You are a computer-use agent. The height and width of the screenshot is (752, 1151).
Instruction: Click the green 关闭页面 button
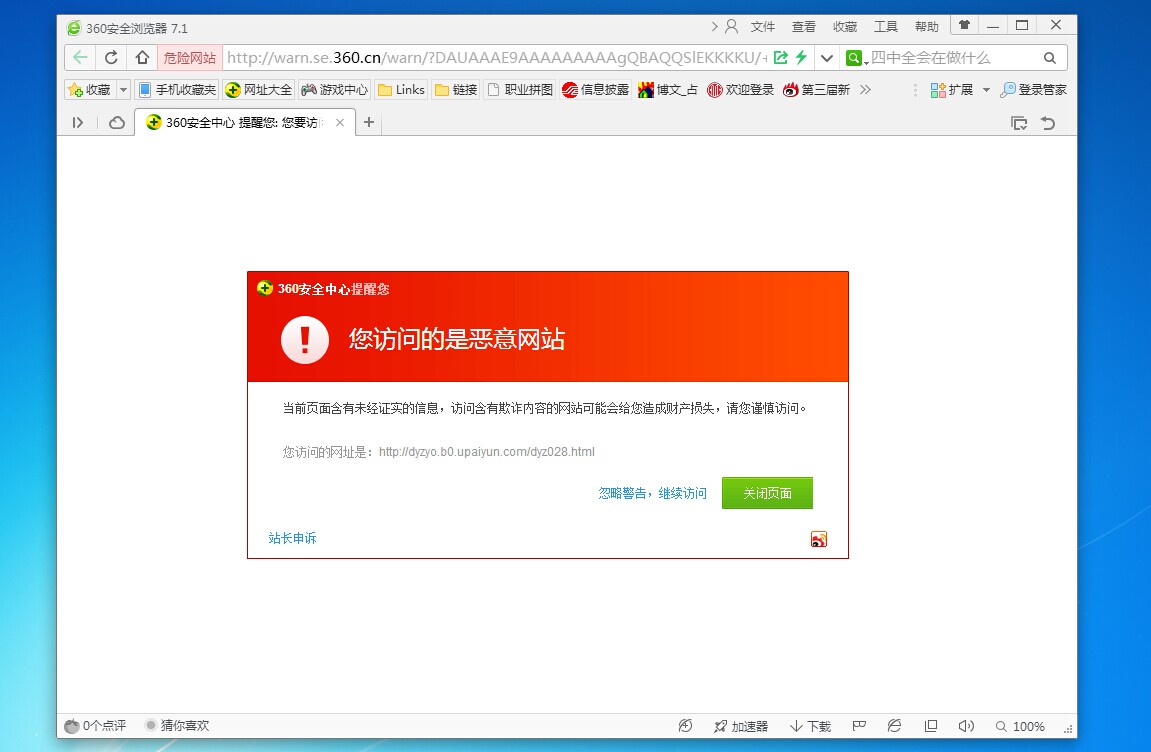point(767,493)
